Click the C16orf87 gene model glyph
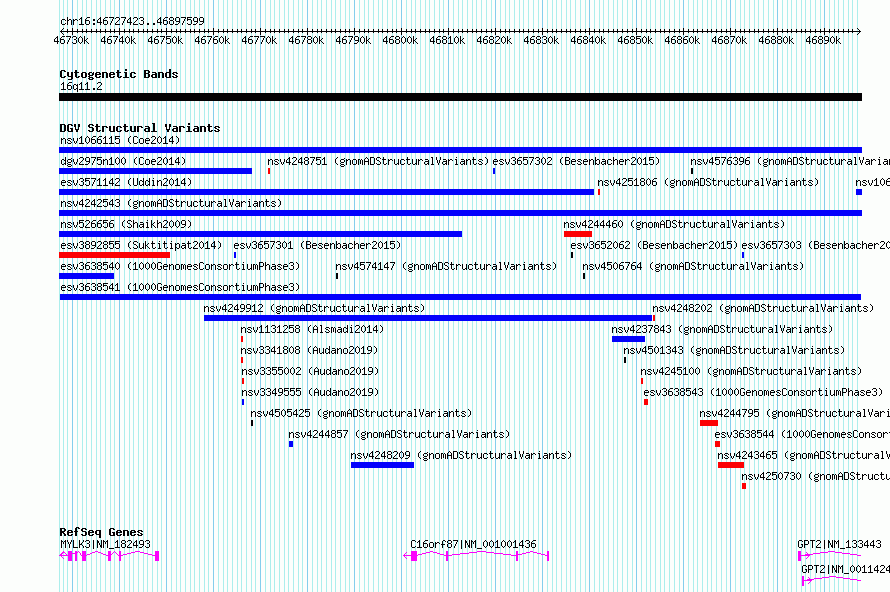 pos(476,556)
